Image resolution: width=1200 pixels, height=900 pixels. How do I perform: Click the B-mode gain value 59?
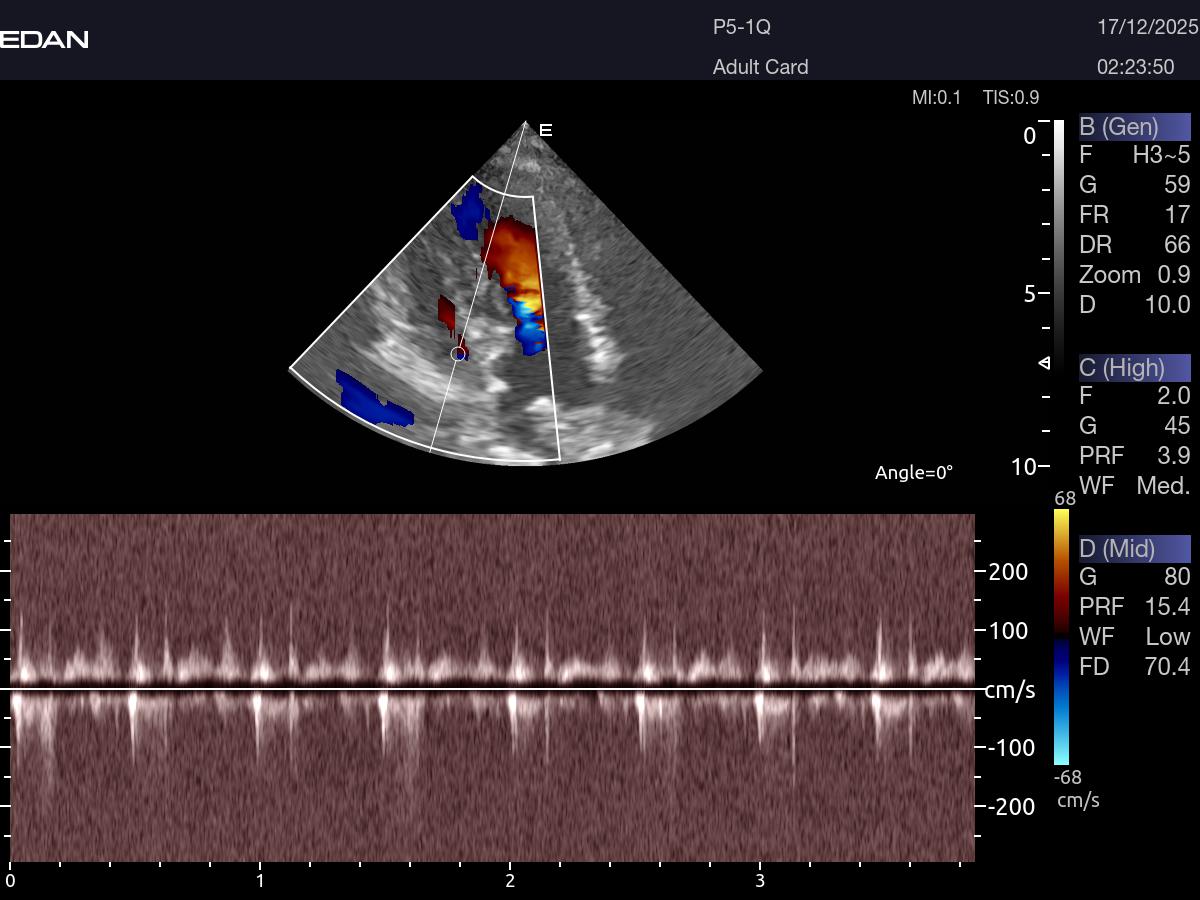pyautogui.click(x=1177, y=185)
